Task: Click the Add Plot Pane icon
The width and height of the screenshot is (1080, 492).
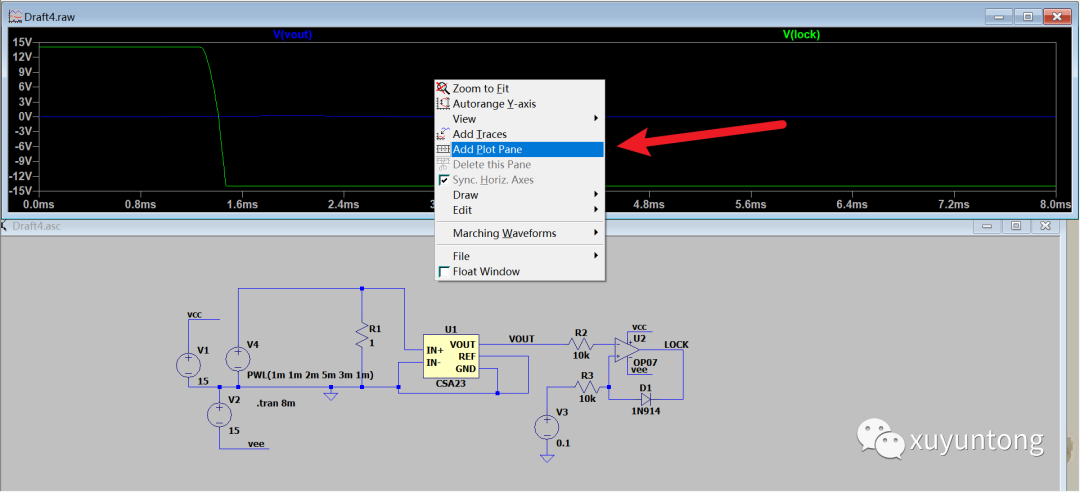Action: (444, 149)
